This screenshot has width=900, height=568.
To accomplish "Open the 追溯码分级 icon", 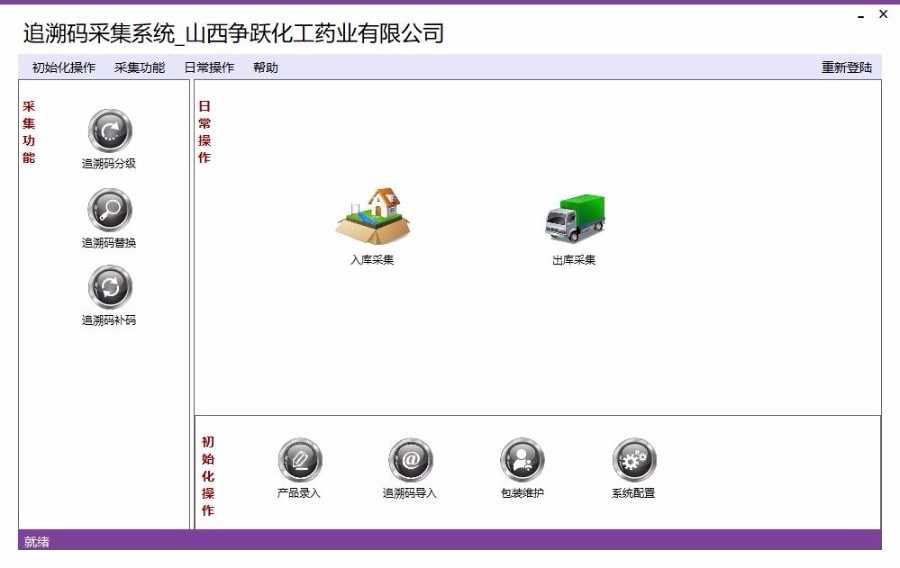I will coord(110,131).
